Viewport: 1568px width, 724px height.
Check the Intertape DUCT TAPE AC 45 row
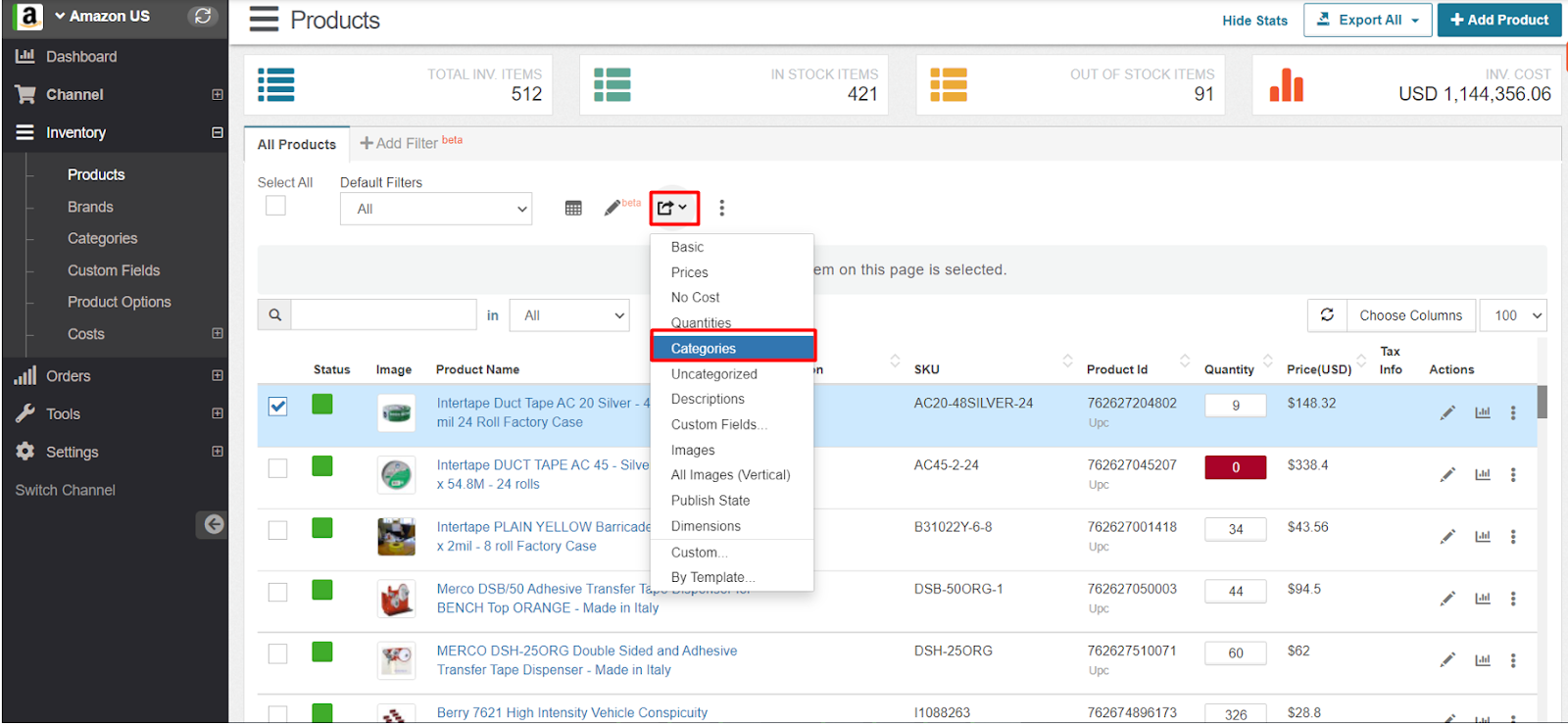278,468
